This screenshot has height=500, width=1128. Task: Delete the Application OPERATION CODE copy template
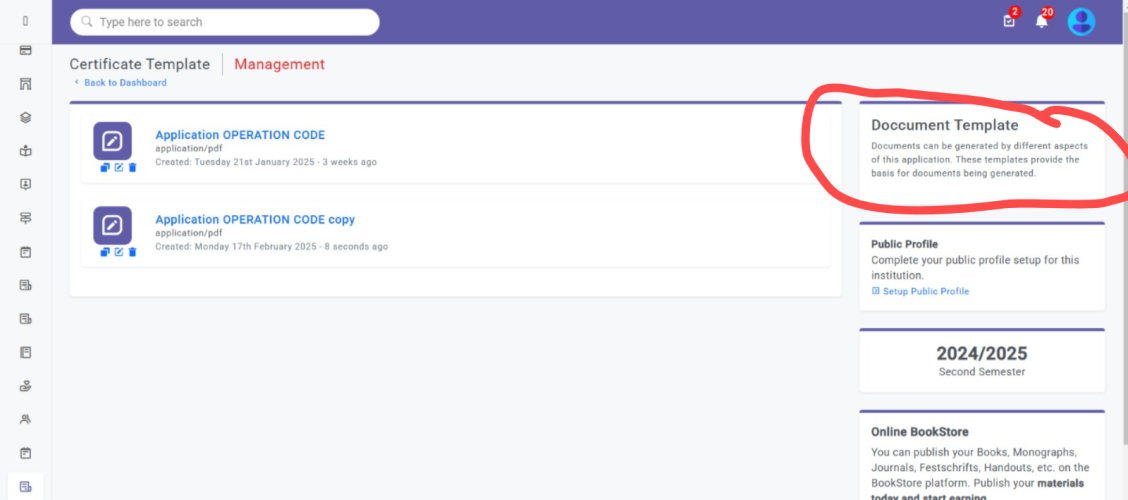[x=132, y=252]
